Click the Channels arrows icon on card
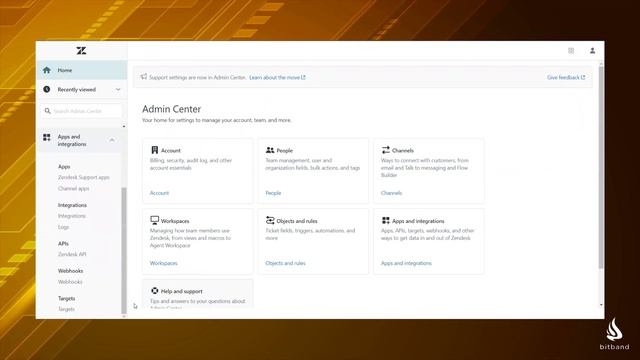 coord(386,150)
